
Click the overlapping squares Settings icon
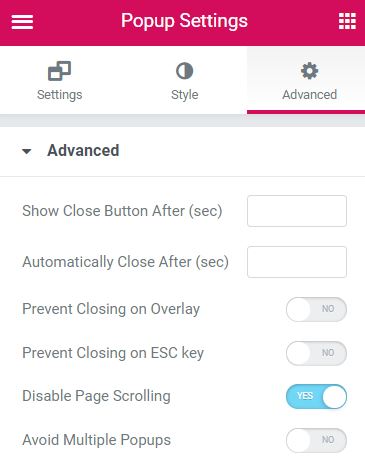(60, 71)
